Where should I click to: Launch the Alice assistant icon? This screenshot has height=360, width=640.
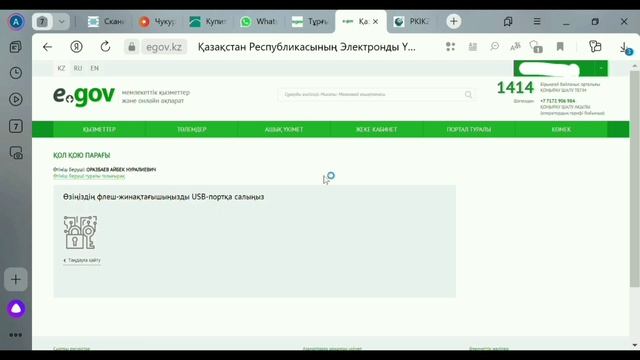click(x=16, y=309)
